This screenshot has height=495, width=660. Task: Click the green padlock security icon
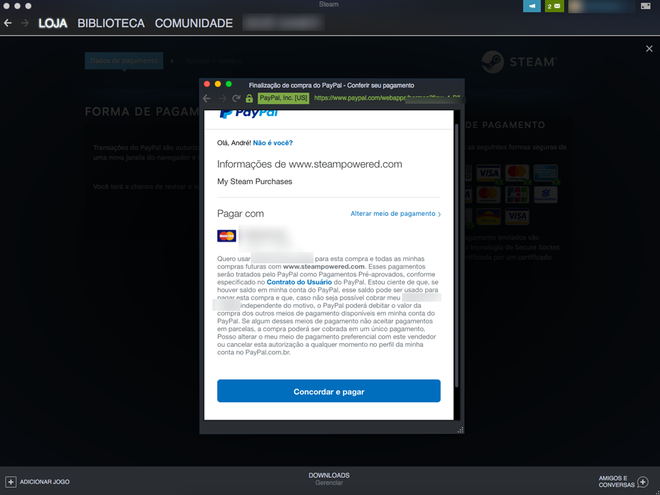249,98
